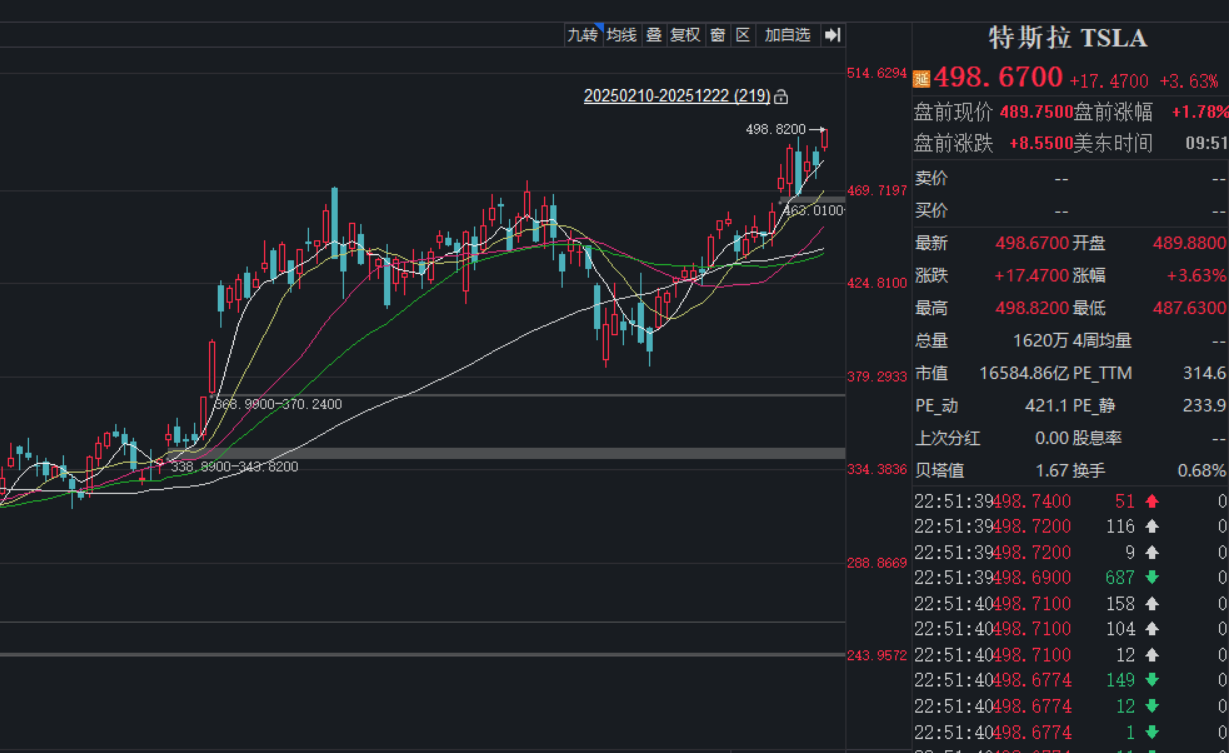Click the 514.6294 price axis label
The height and width of the screenshot is (753, 1229).
[x=877, y=73]
